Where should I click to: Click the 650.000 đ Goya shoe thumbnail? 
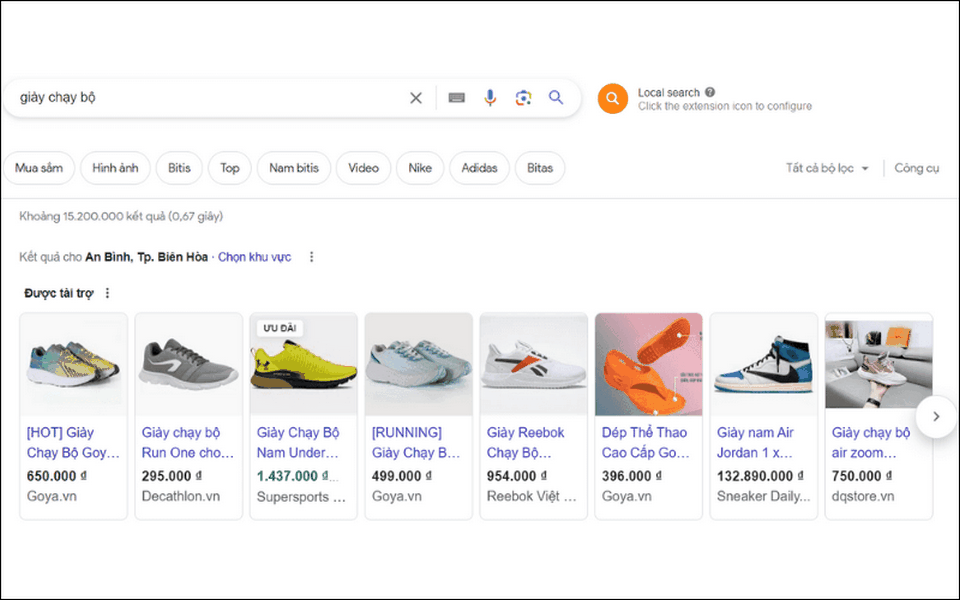(x=73, y=364)
